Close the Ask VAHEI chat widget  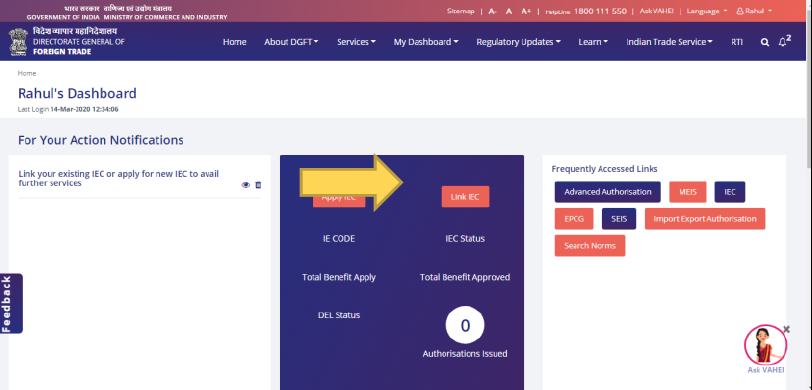[787, 329]
